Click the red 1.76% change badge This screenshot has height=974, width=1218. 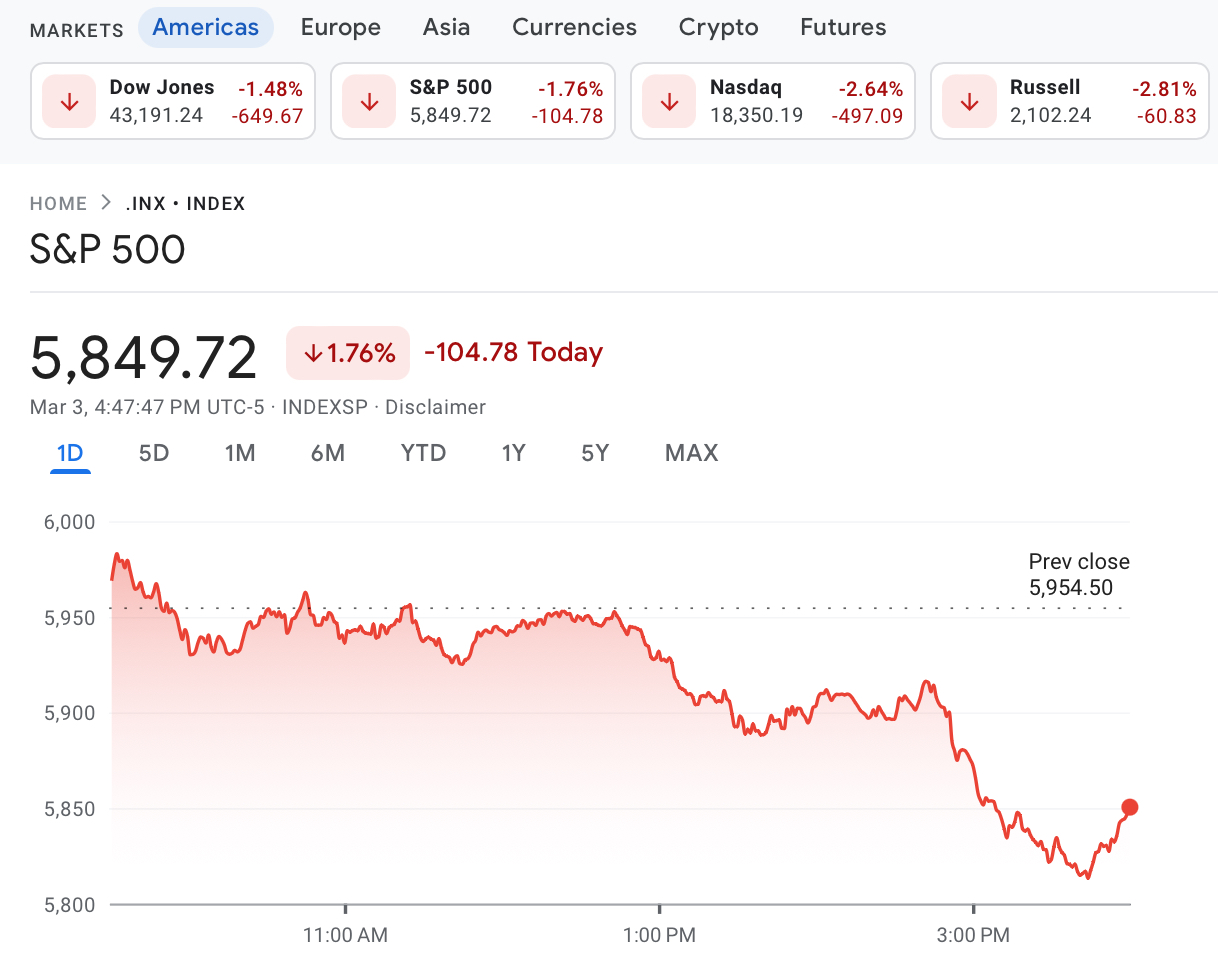[348, 353]
